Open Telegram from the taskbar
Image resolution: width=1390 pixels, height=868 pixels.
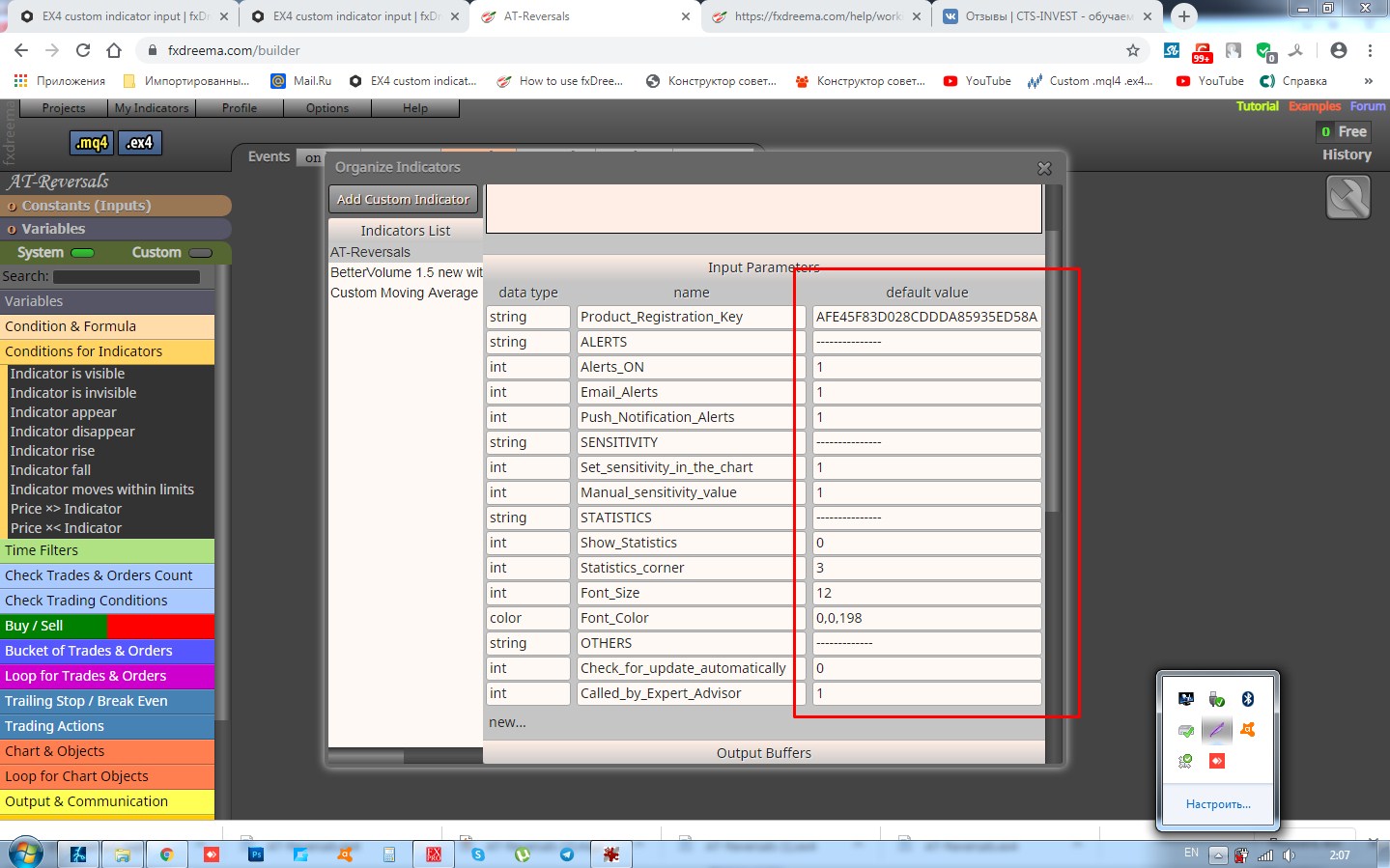(x=567, y=854)
